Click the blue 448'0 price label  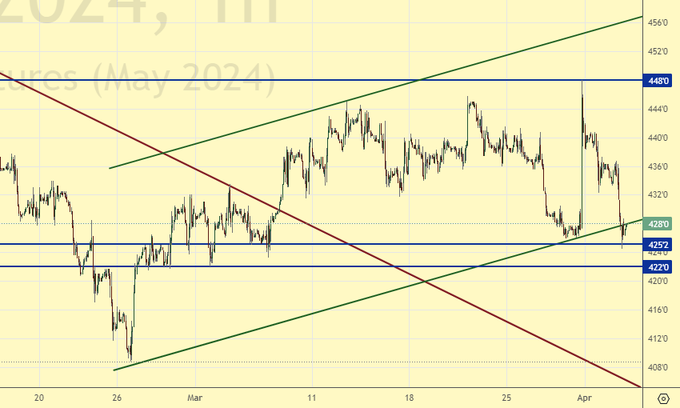point(659,80)
